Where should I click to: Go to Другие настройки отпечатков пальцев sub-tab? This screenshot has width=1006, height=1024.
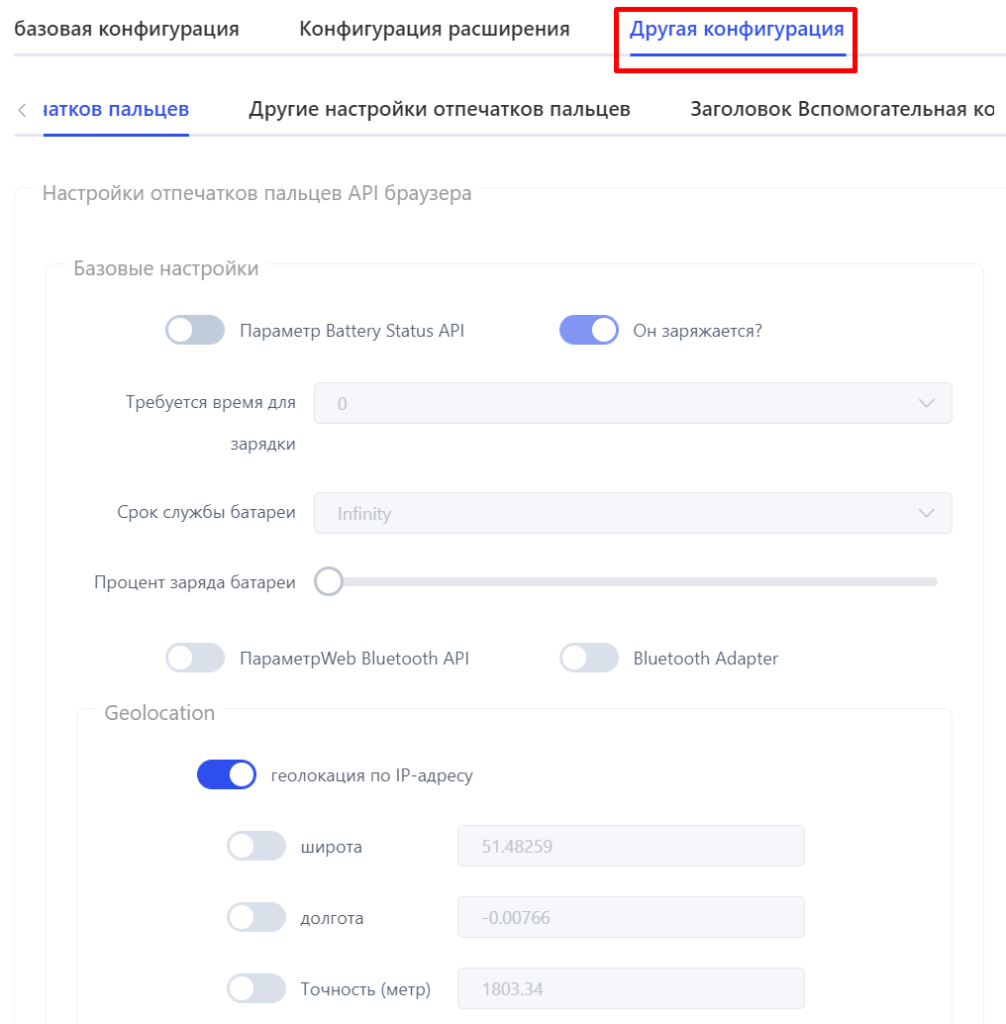pos(439,109)
